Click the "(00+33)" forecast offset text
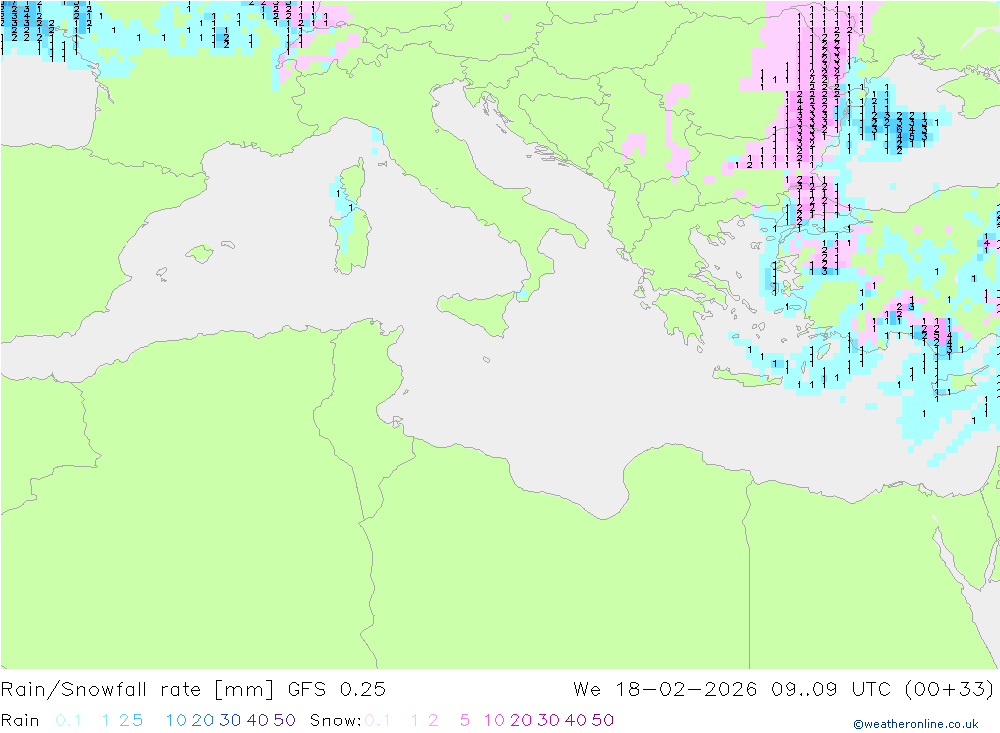Viewport: 1000px width, 733px height. point(949,690)
